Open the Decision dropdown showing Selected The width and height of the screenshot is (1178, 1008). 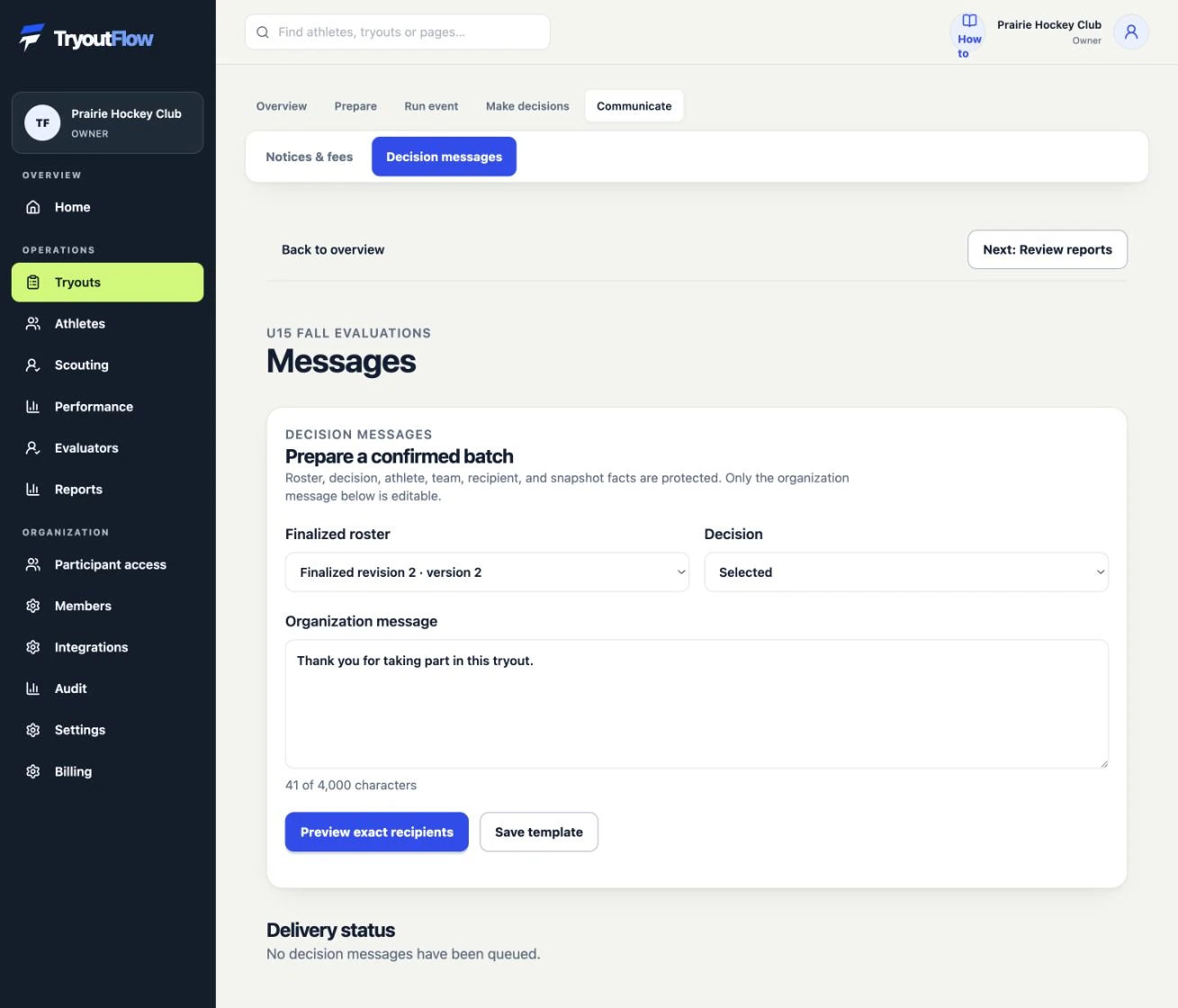[x=906, y=572]
